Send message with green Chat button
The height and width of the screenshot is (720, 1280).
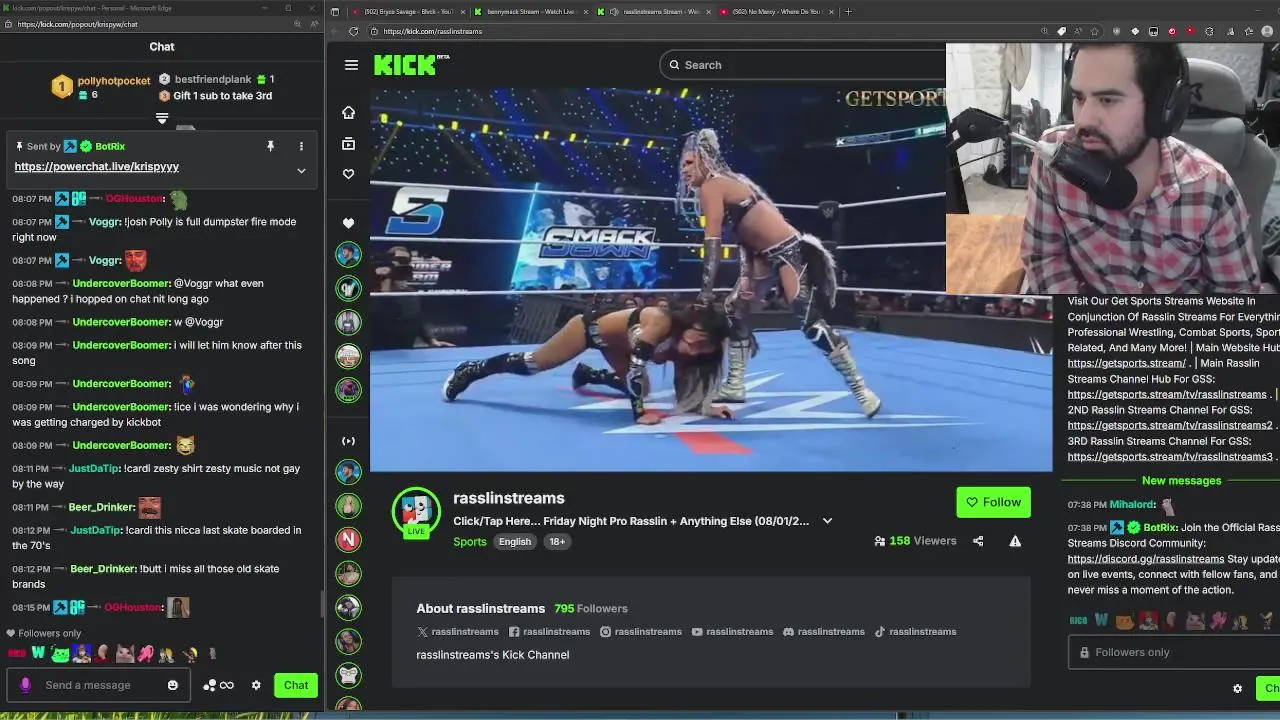295,685
